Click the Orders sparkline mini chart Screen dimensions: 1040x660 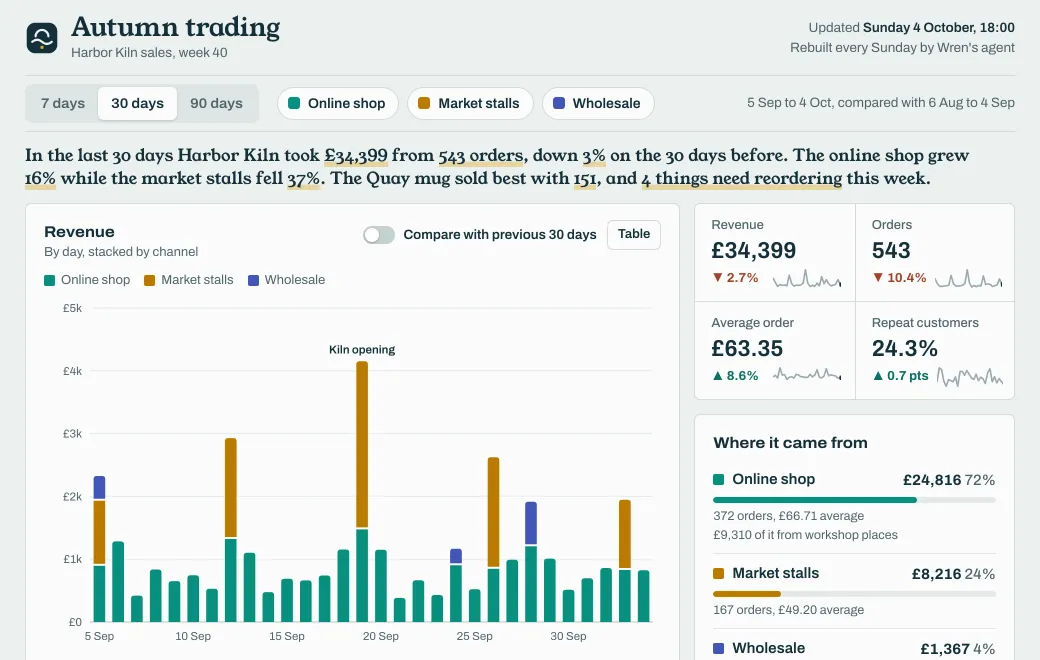pyautogui.click(x=968, y=279)
